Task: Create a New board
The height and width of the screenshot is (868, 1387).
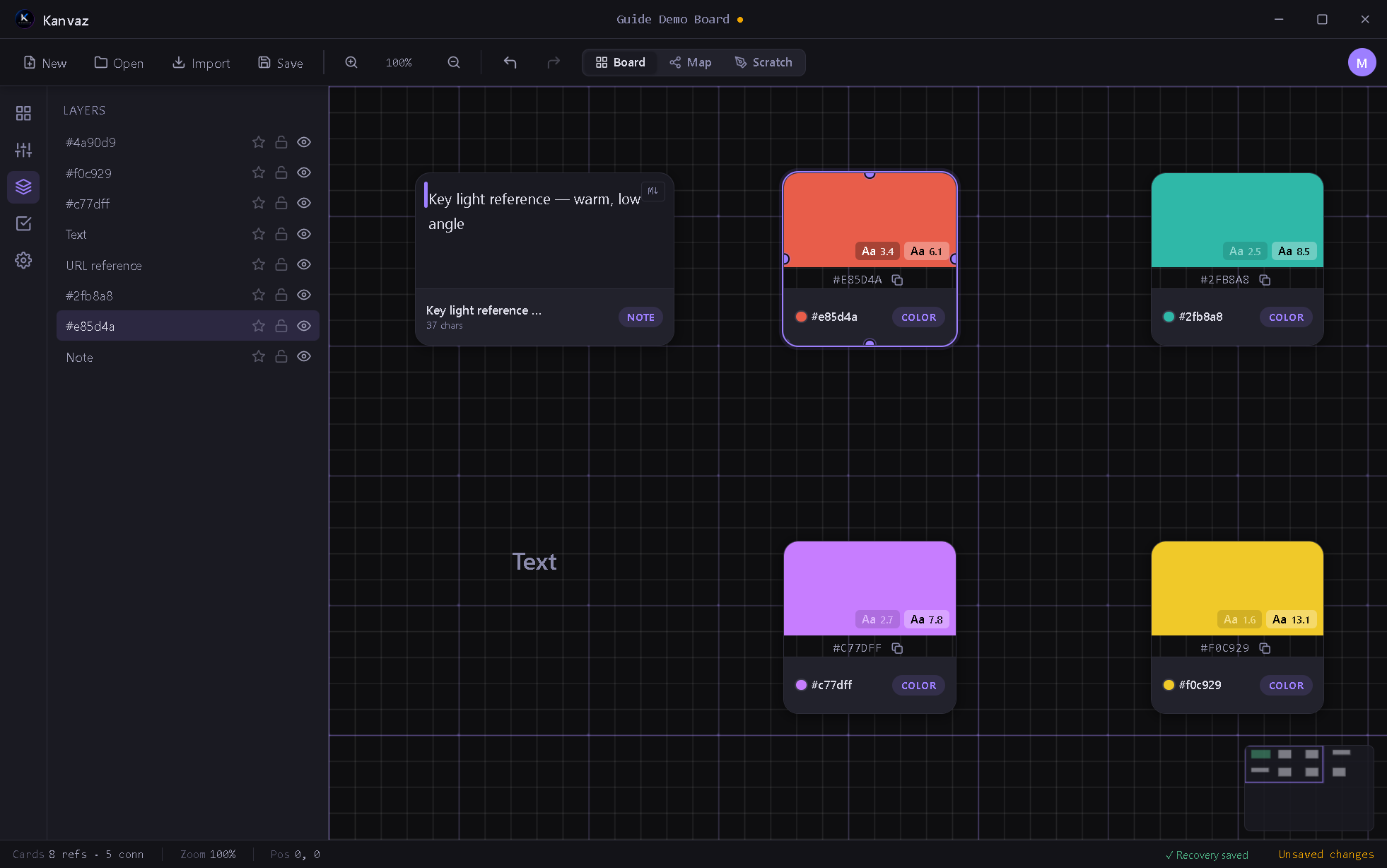Action: [x=45, y=63]
